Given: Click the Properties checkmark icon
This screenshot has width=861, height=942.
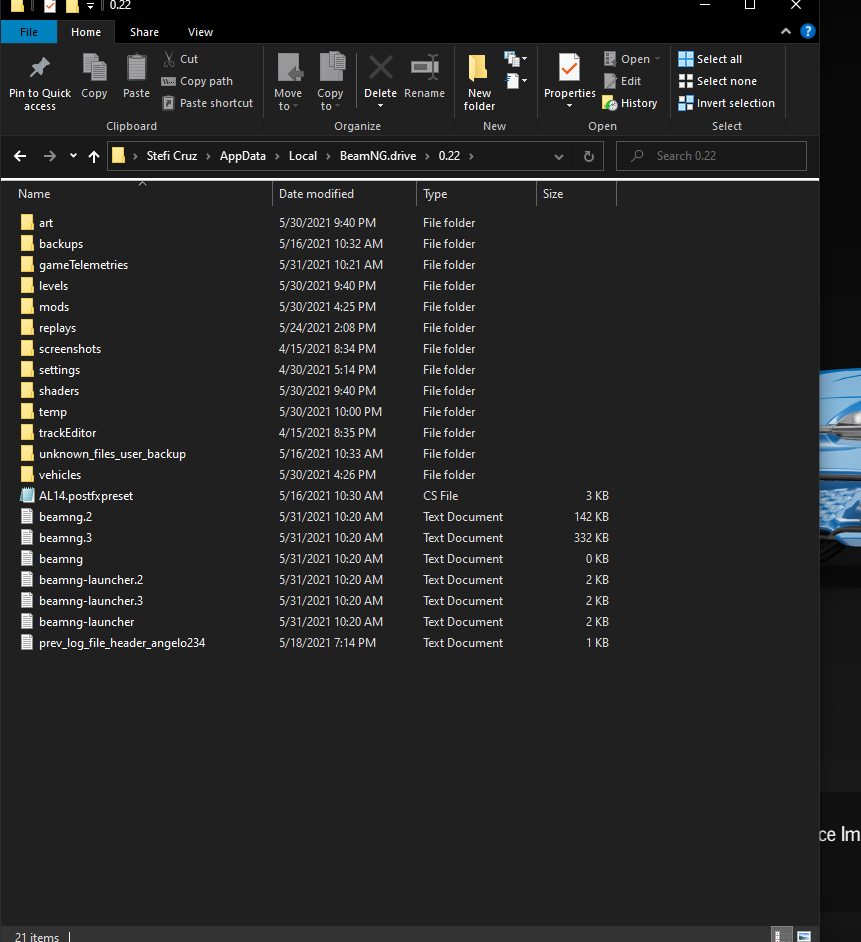Looking at the screenshot, I should pos(570,68).
